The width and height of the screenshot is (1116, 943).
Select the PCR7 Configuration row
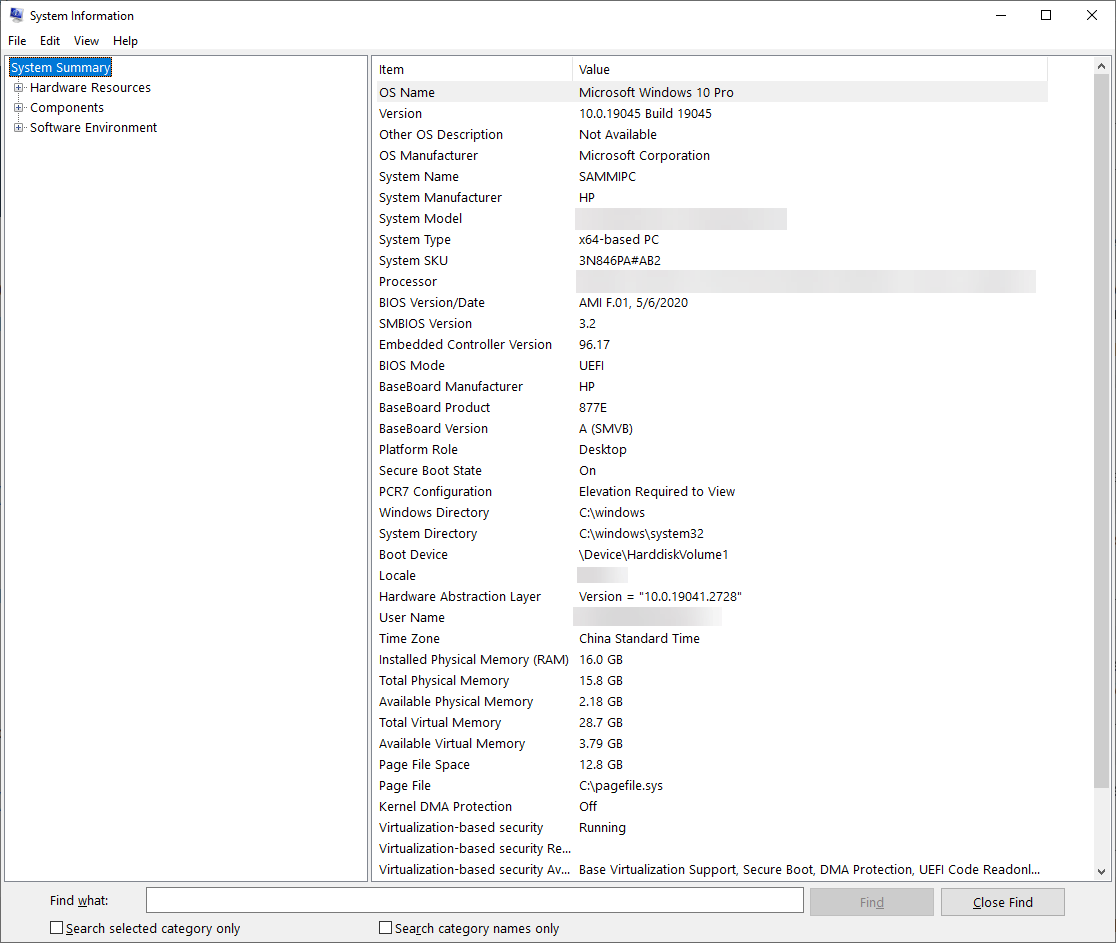click(712, 491)
